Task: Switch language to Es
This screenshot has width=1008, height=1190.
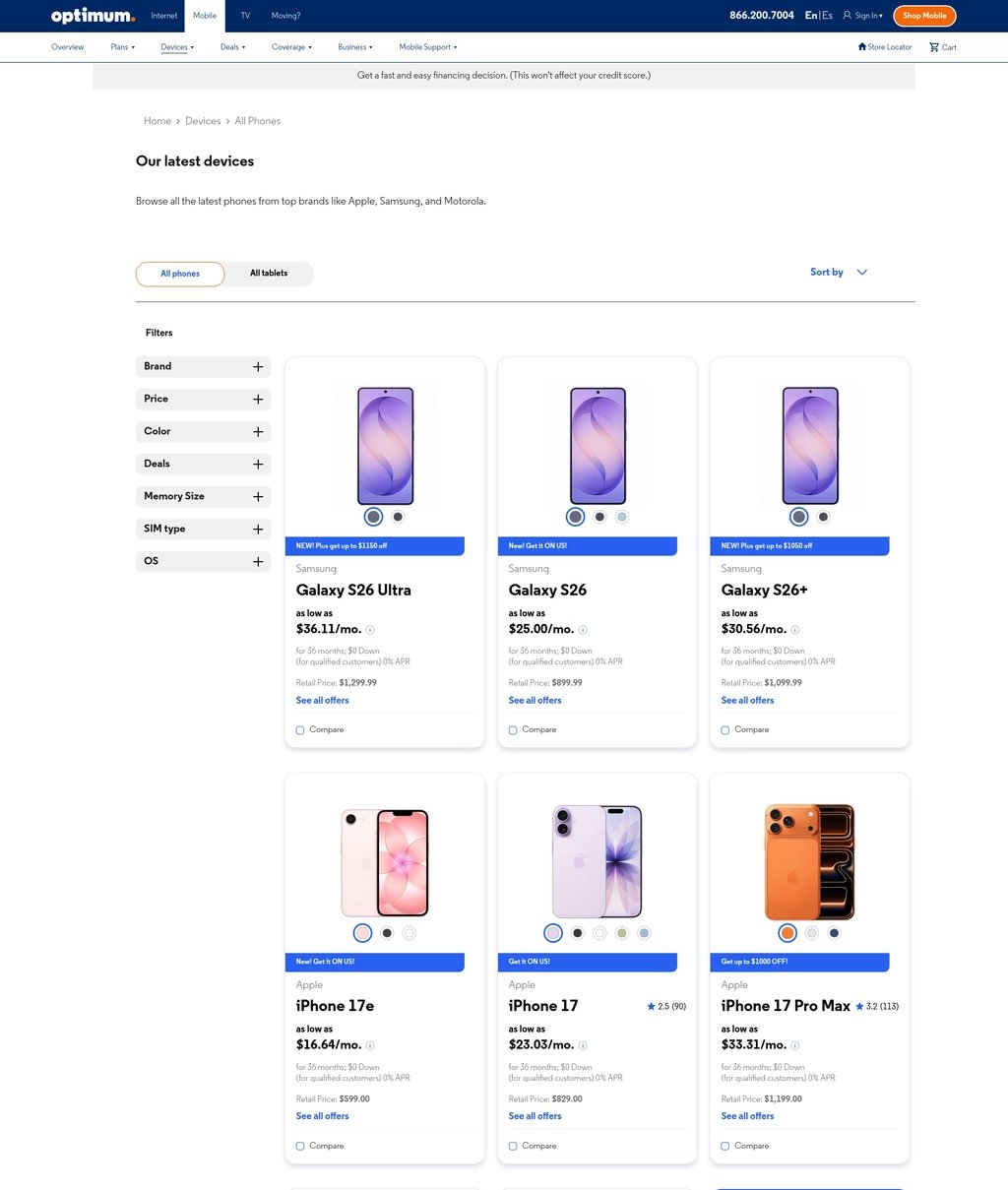Action: point(827,16)
